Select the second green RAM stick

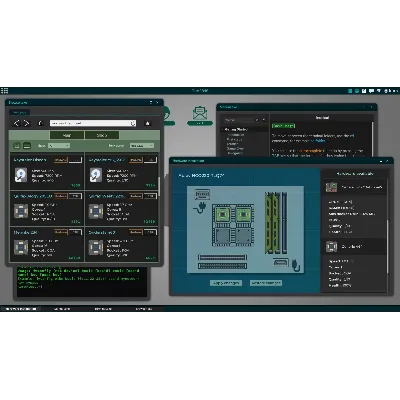pyautogui.click(x=275, y=222)
